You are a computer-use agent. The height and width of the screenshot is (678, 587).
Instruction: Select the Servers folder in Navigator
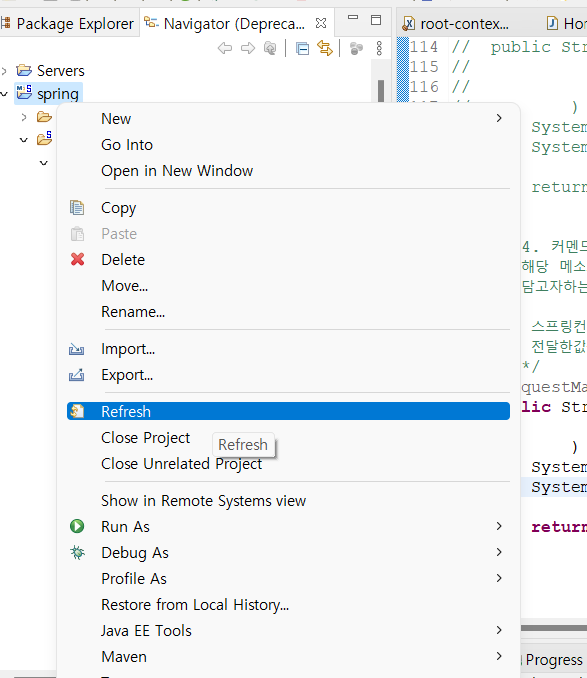click(61, 70)
